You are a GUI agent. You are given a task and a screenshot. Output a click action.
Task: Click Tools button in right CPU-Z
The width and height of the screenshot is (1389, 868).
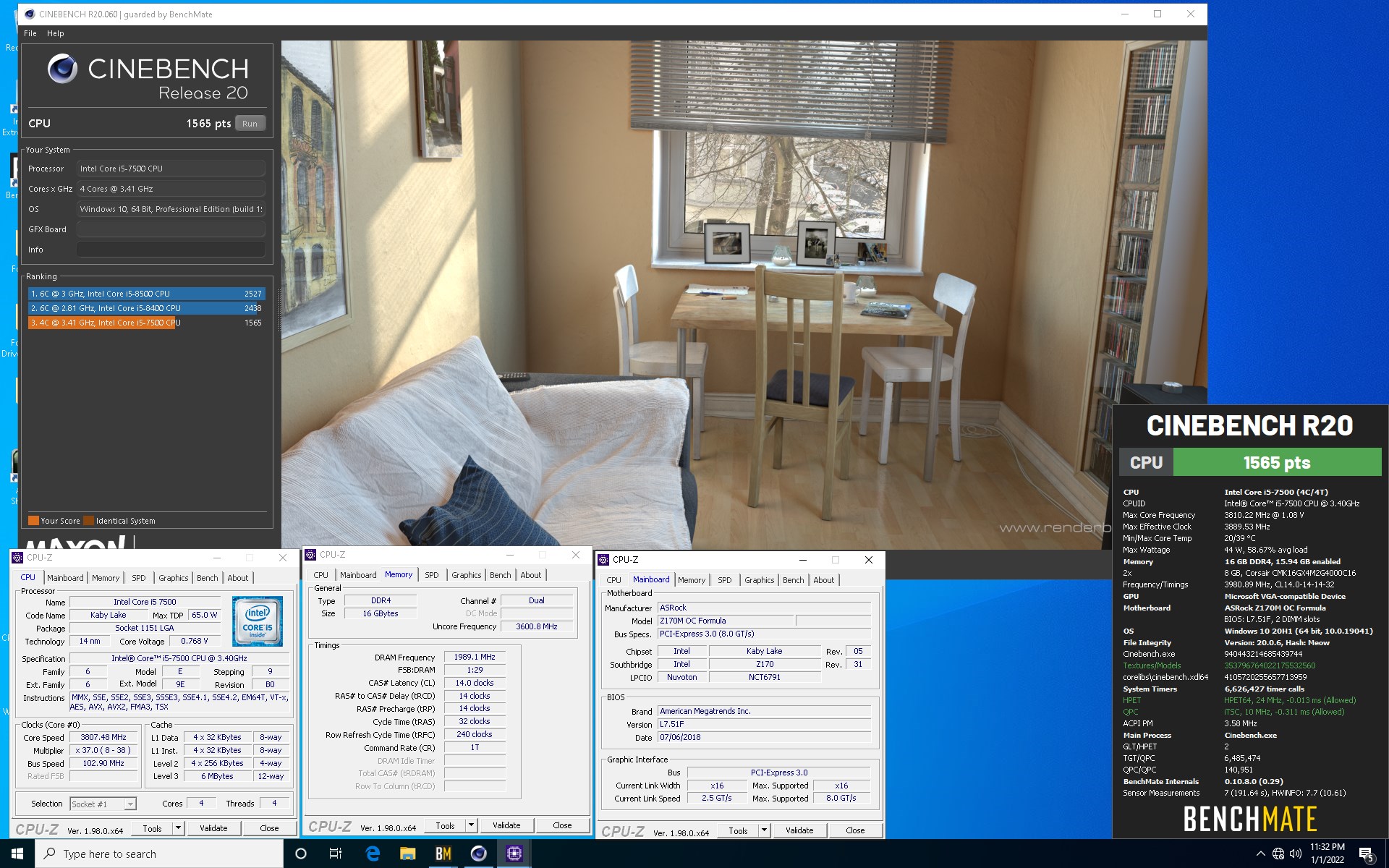click(x=738, y=830)
